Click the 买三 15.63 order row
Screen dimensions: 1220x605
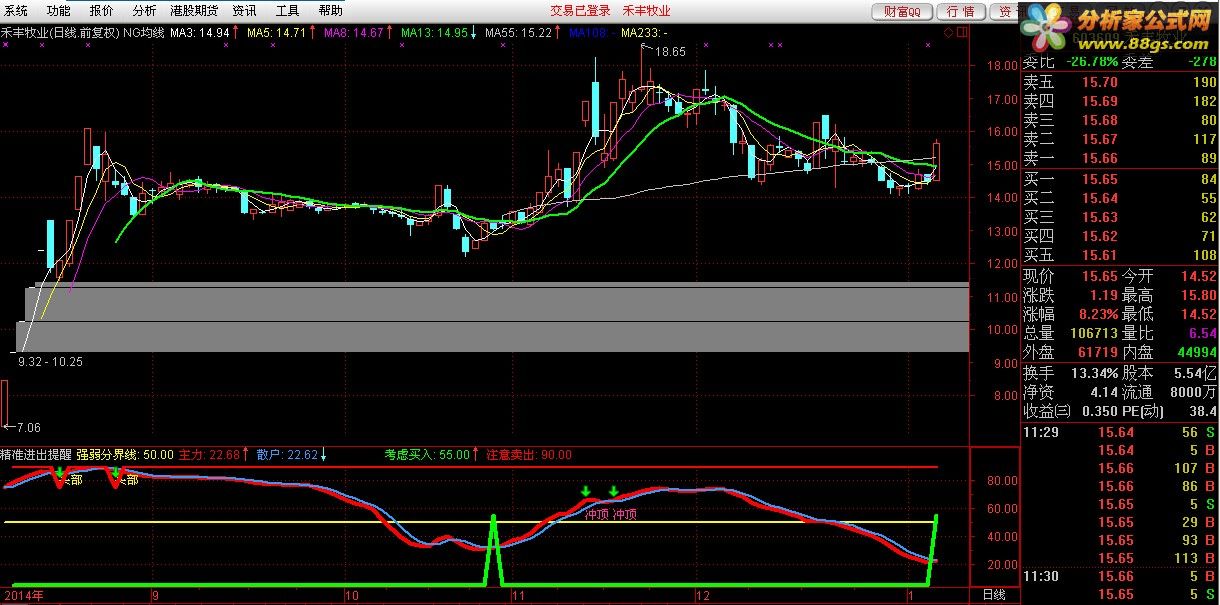(x=1120, y=217)
